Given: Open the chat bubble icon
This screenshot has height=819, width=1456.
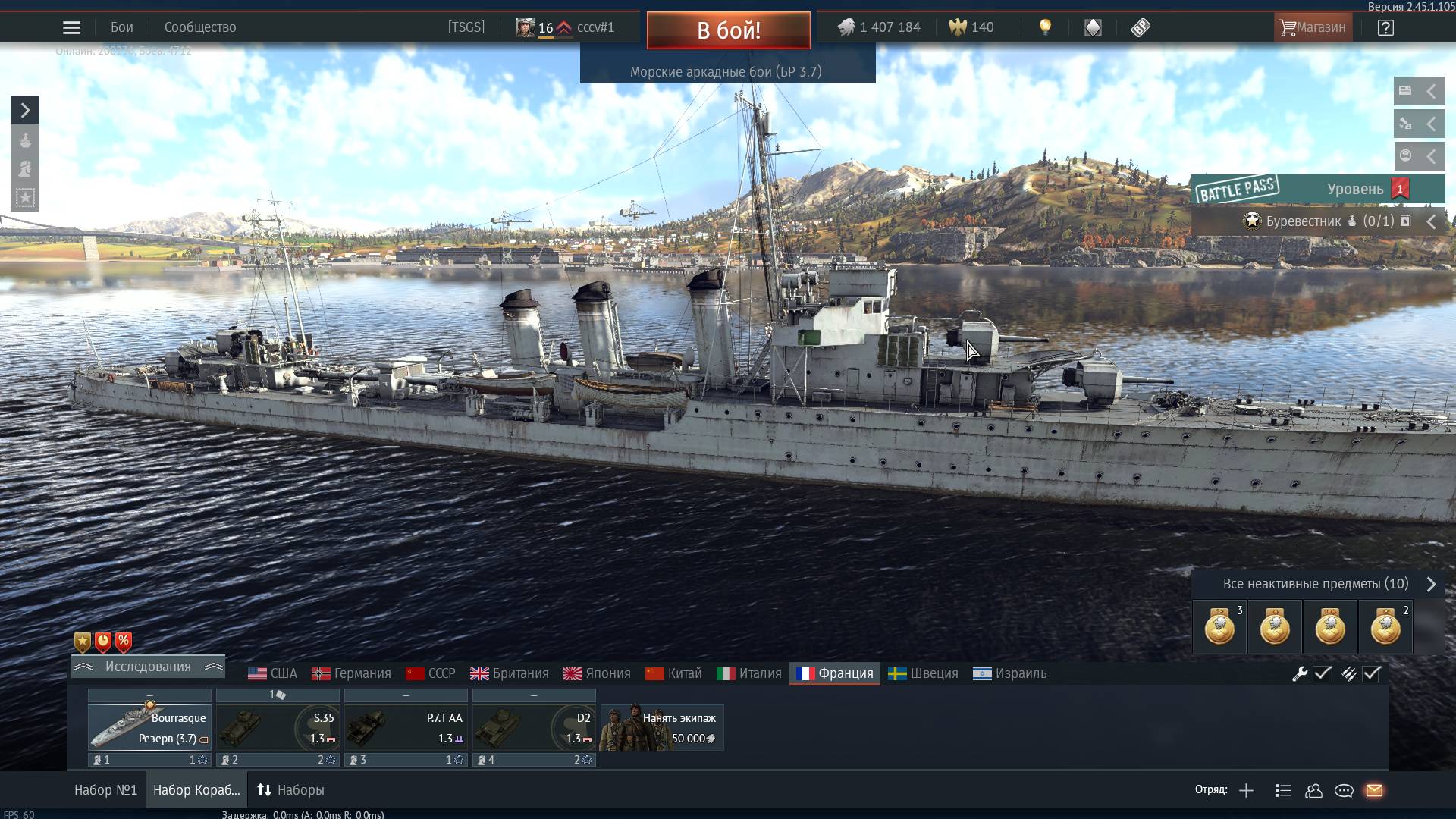Looking at the screenshot, I should (x=1344, y=791).
